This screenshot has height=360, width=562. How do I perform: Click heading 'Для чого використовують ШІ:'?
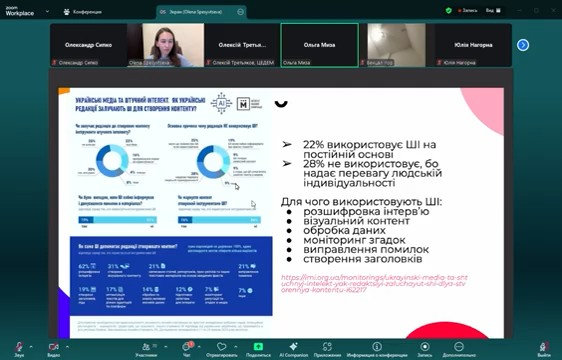361,202
